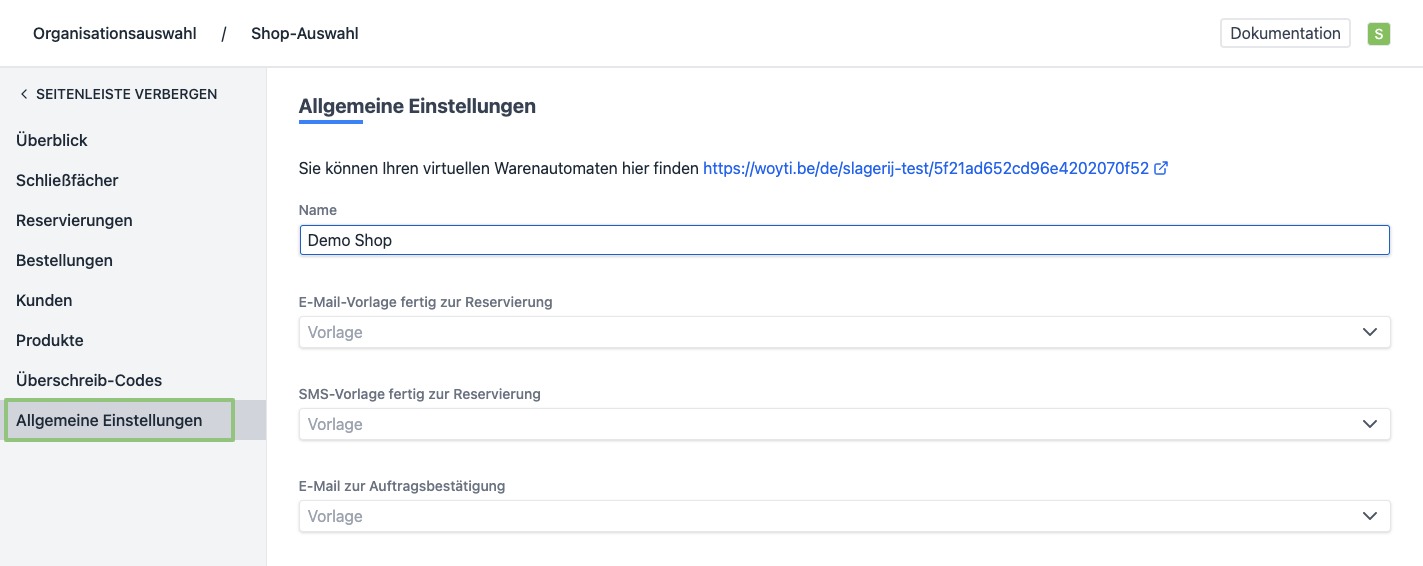Select Schließfächer in the sidebar

(67, 181)
